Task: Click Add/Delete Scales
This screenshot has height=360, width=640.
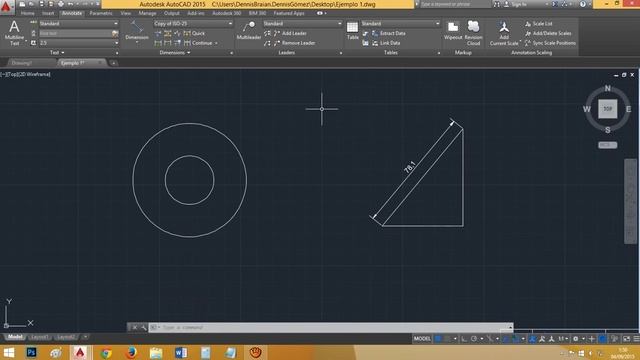Action: tap(548, 33)
